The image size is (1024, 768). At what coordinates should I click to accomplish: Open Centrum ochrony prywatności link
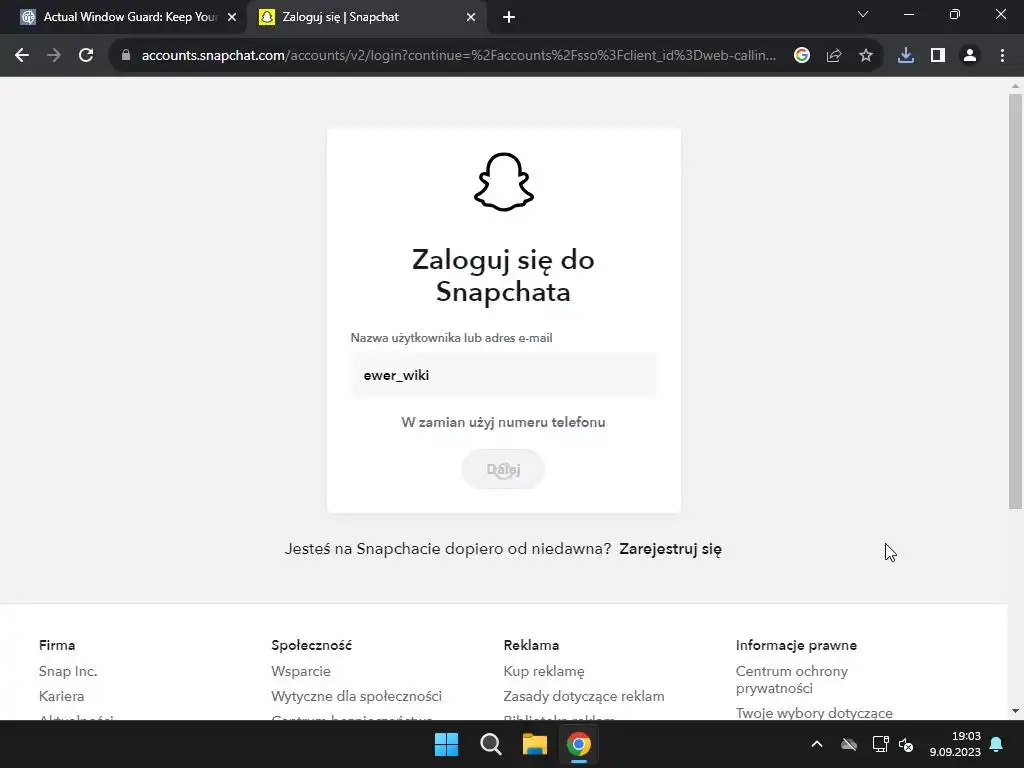(792, 680)
